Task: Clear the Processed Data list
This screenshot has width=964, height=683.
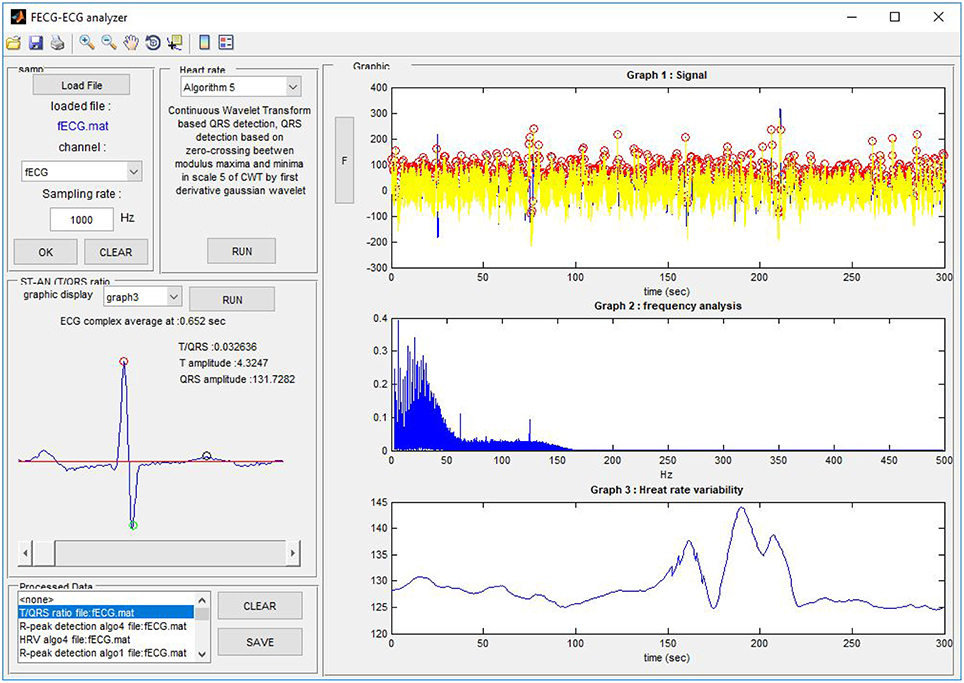Action: click(x=260, y=606)
